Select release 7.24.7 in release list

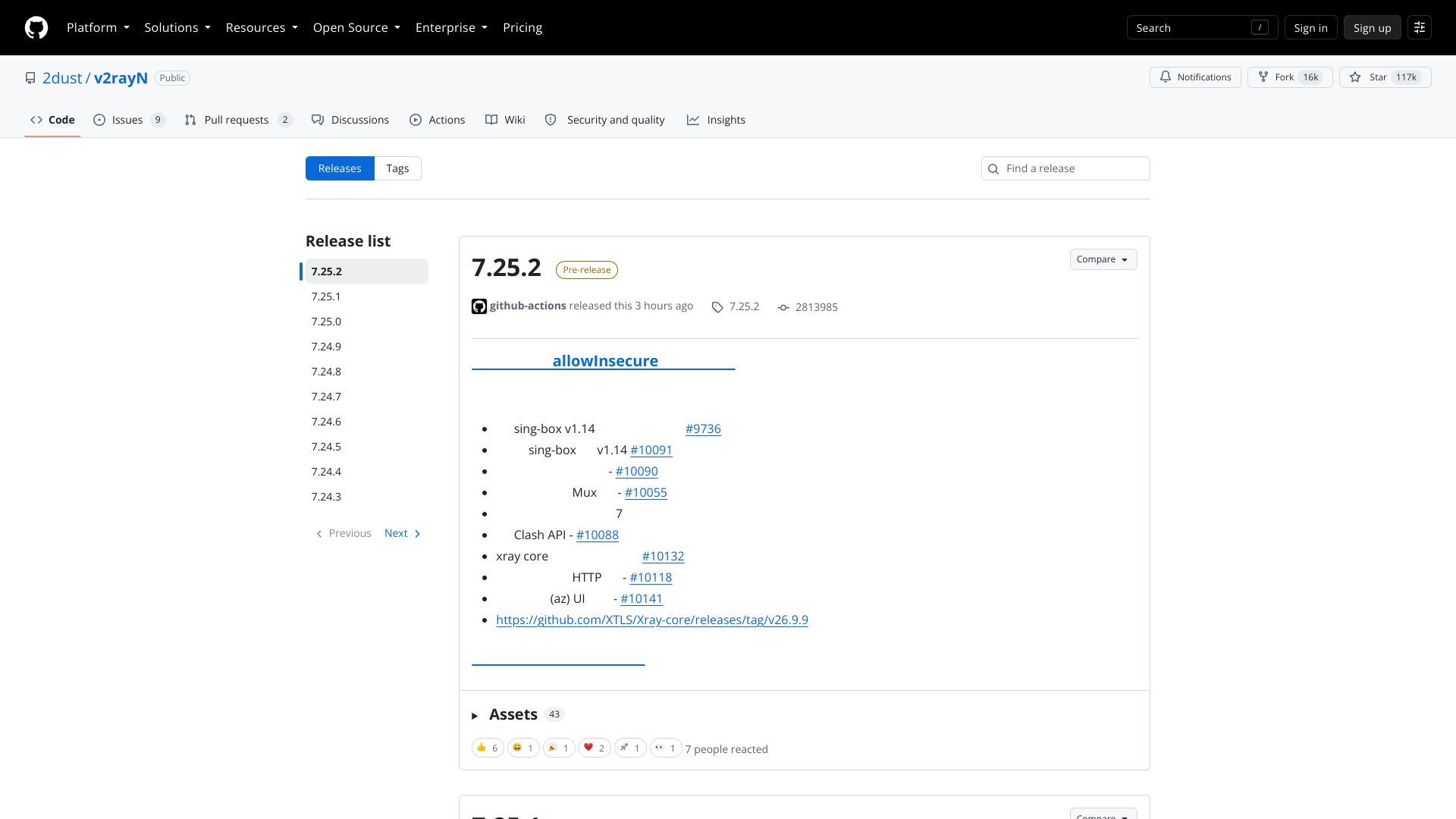click(x=367, y=397)
